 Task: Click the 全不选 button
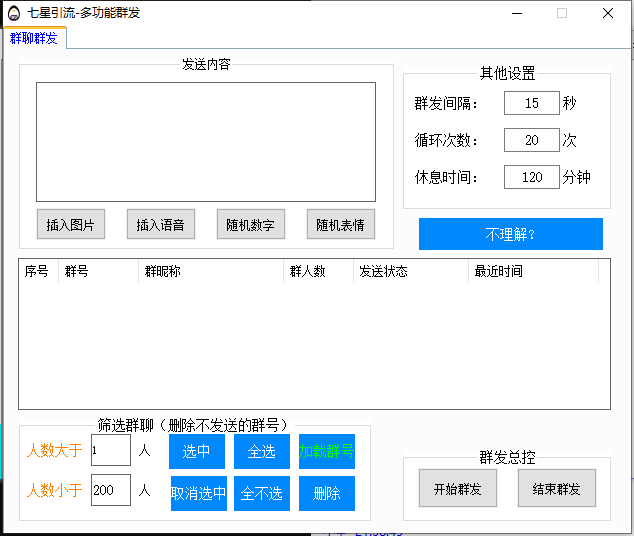262,494
